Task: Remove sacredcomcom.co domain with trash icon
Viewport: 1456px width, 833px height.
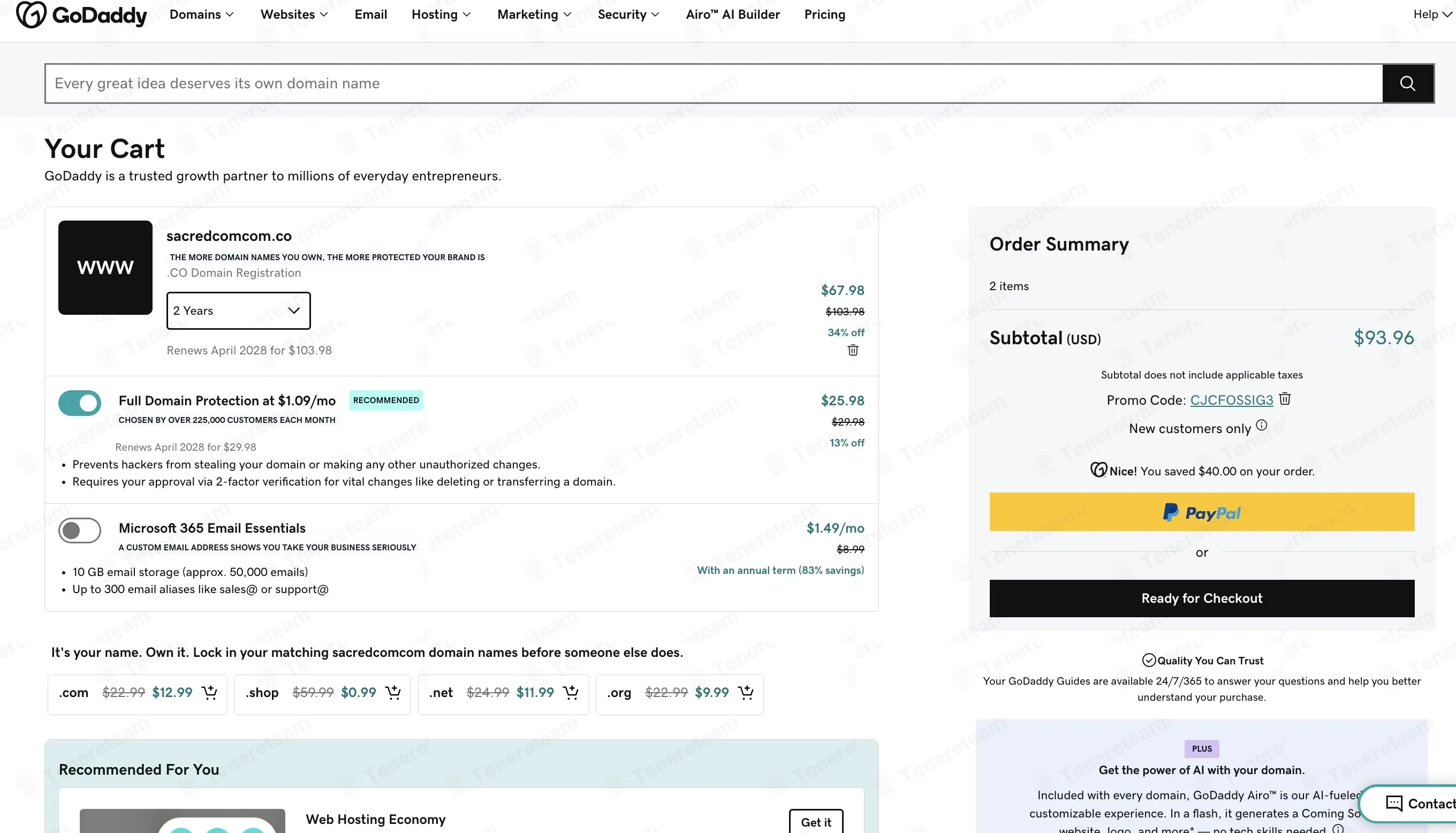Action: point(853,350)
